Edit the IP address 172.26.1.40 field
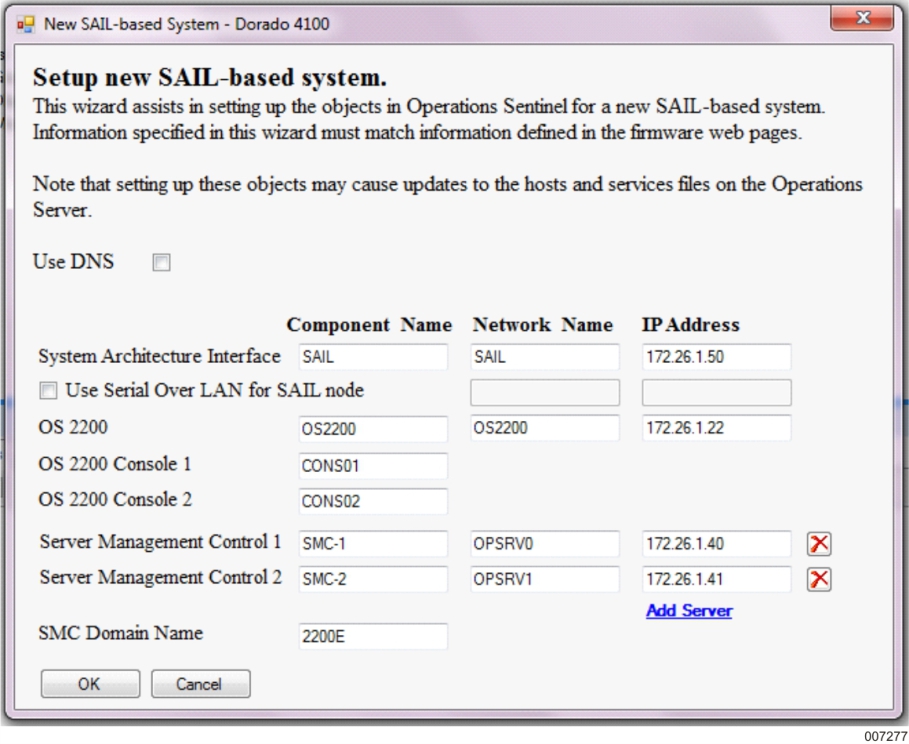Viewport: 909px width, 744px height. (x=717, y=544)
